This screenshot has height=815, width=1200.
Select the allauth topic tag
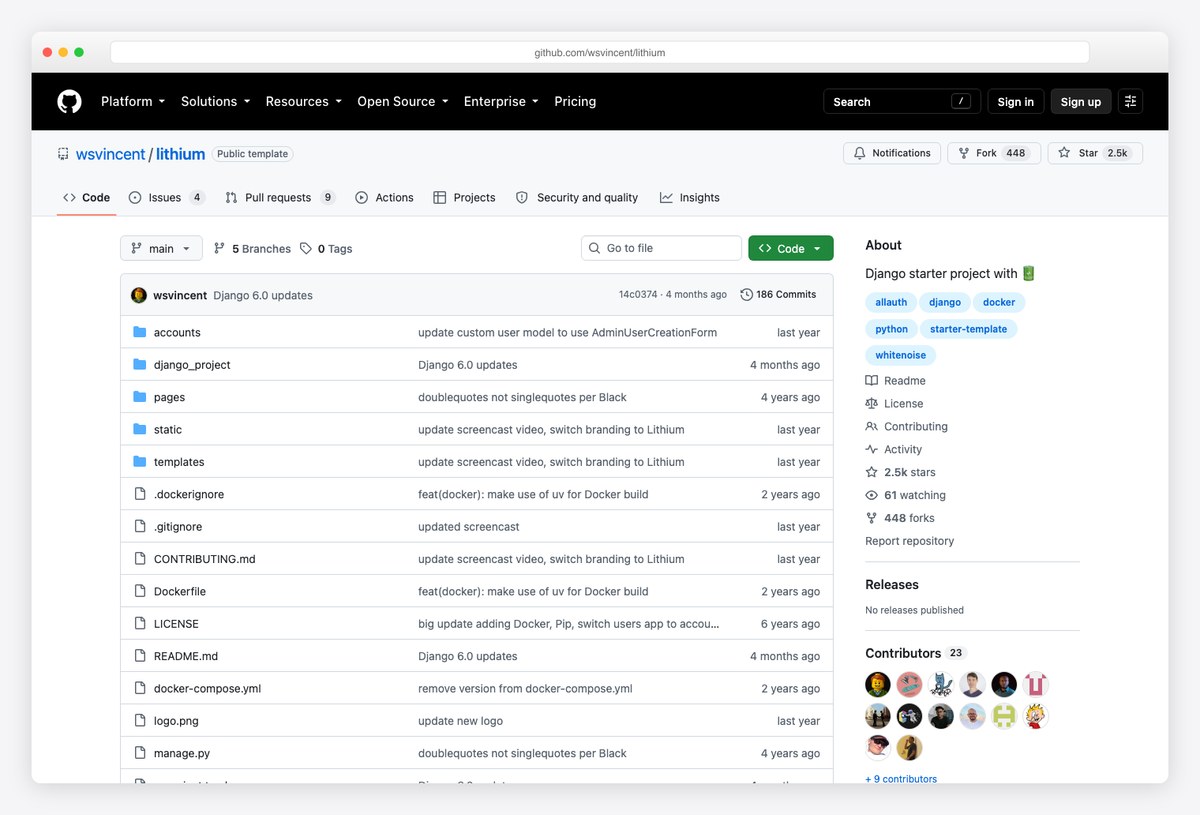pos(891,302)
